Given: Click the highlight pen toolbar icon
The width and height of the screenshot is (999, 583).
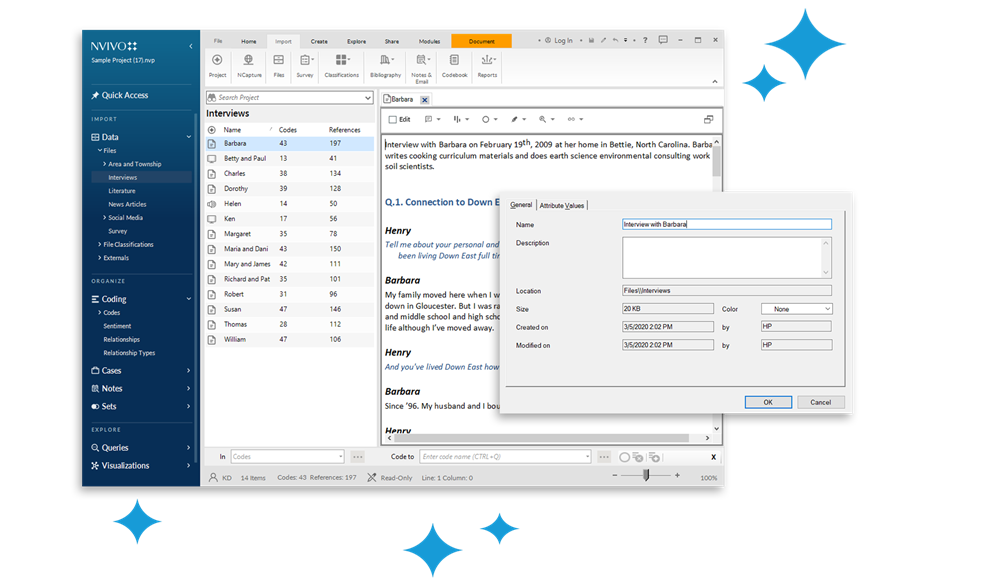Looking at the screenshot, I should coord(517,119).
